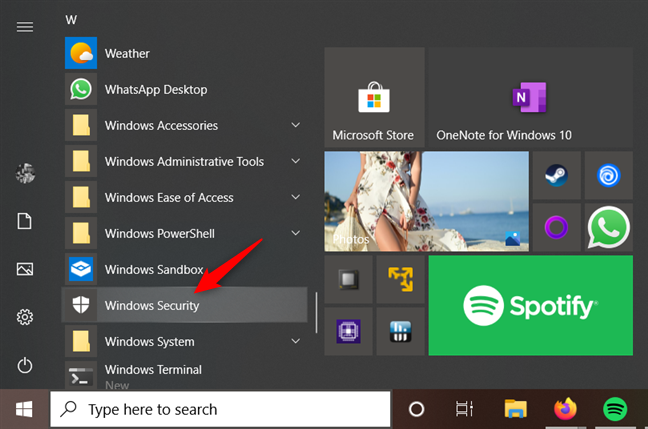Open the WhatsApp tile in the tile grid

[608, 228]
